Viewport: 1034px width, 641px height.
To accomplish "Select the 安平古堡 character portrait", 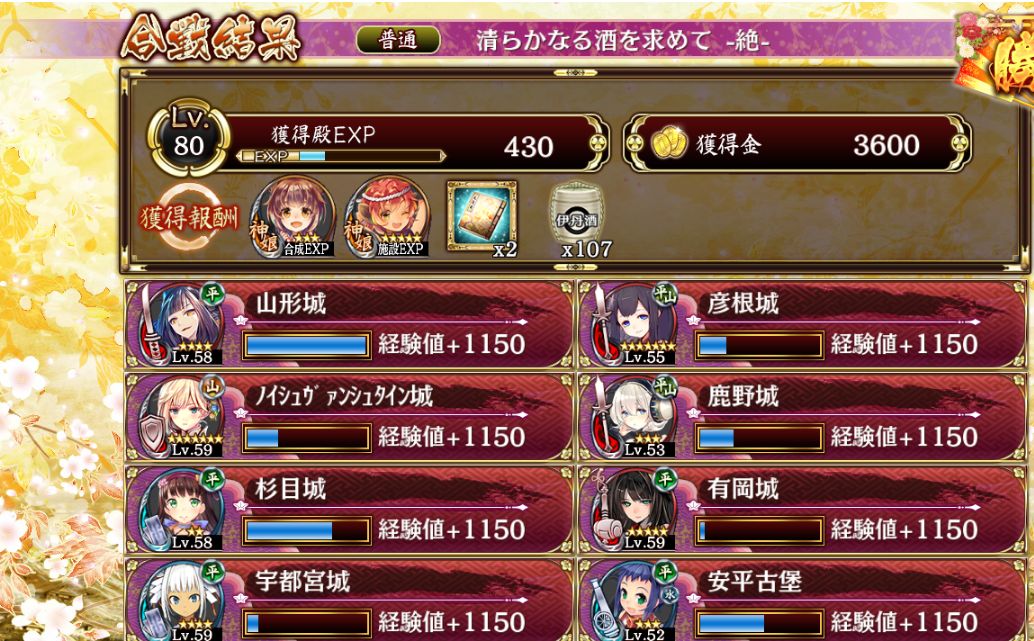I will [634, 601].
